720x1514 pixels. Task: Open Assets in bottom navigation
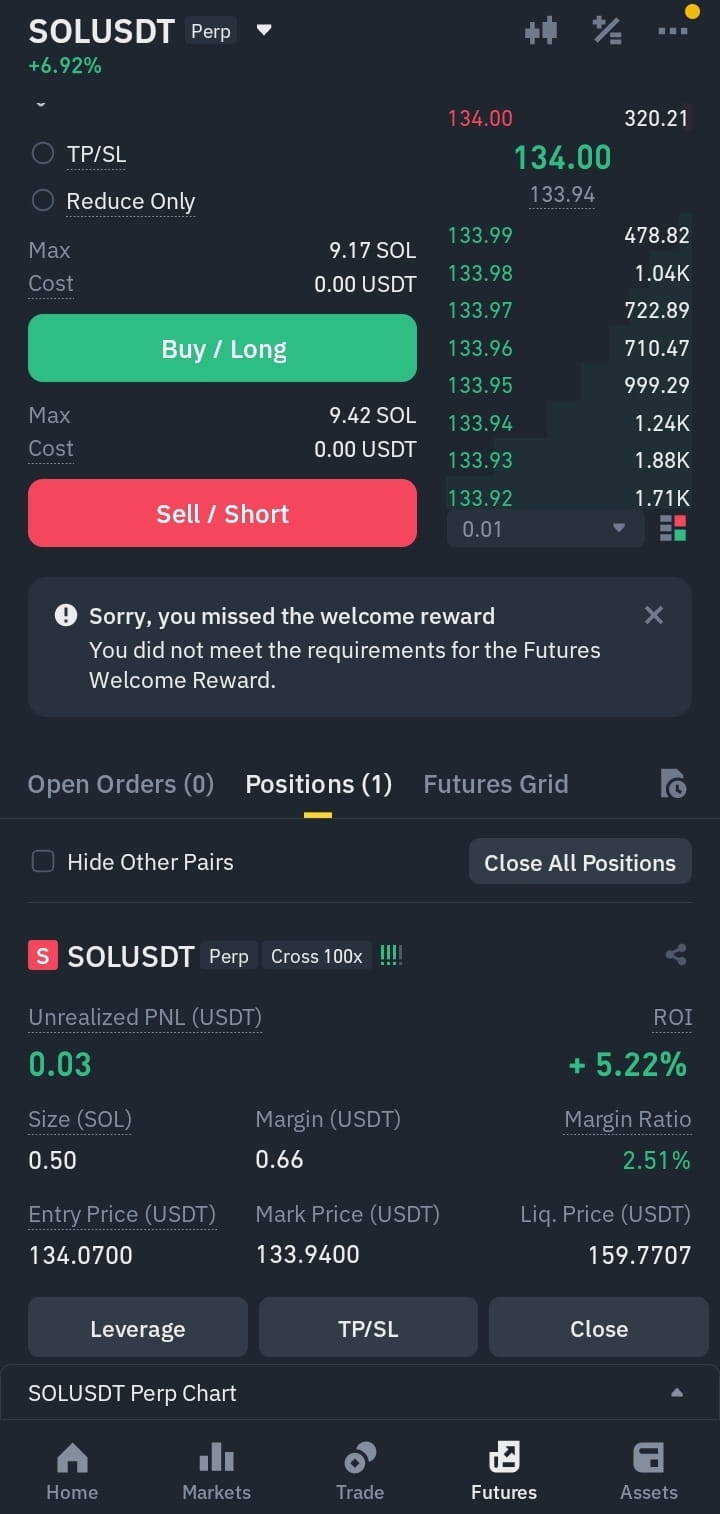click(649, 1472)
